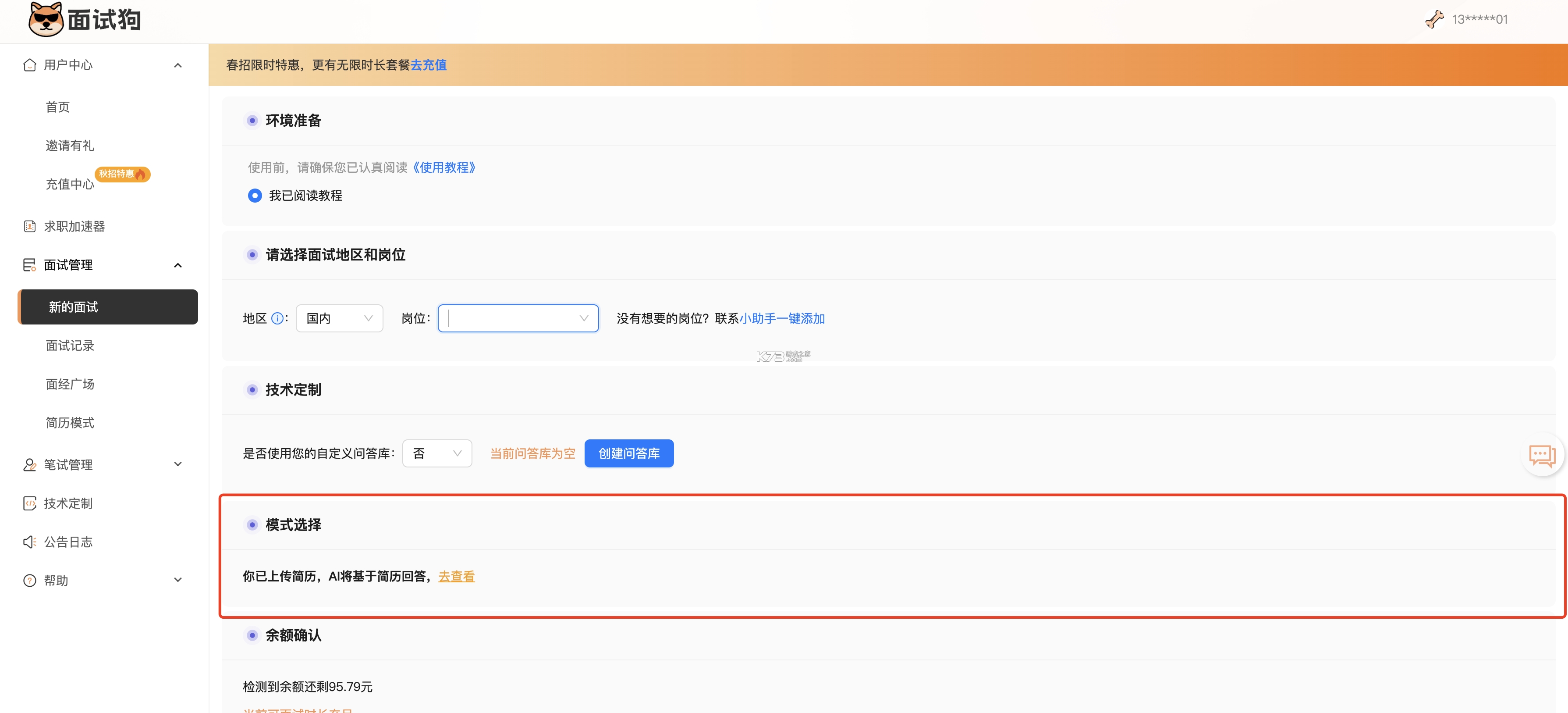Click the info icon beside 地区
The width and height of the screenshot is (1568, 713).
click(x=277, y=318)
